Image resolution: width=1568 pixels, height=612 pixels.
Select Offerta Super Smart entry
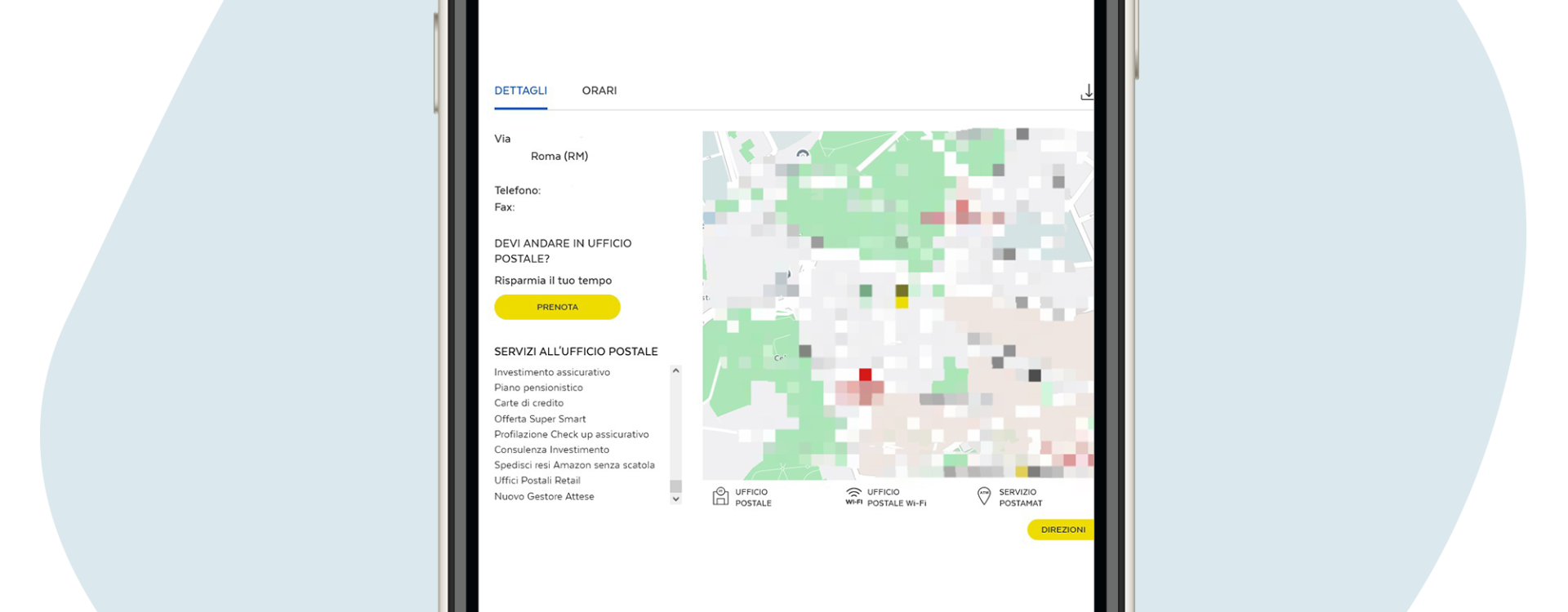tap(540, 419)
